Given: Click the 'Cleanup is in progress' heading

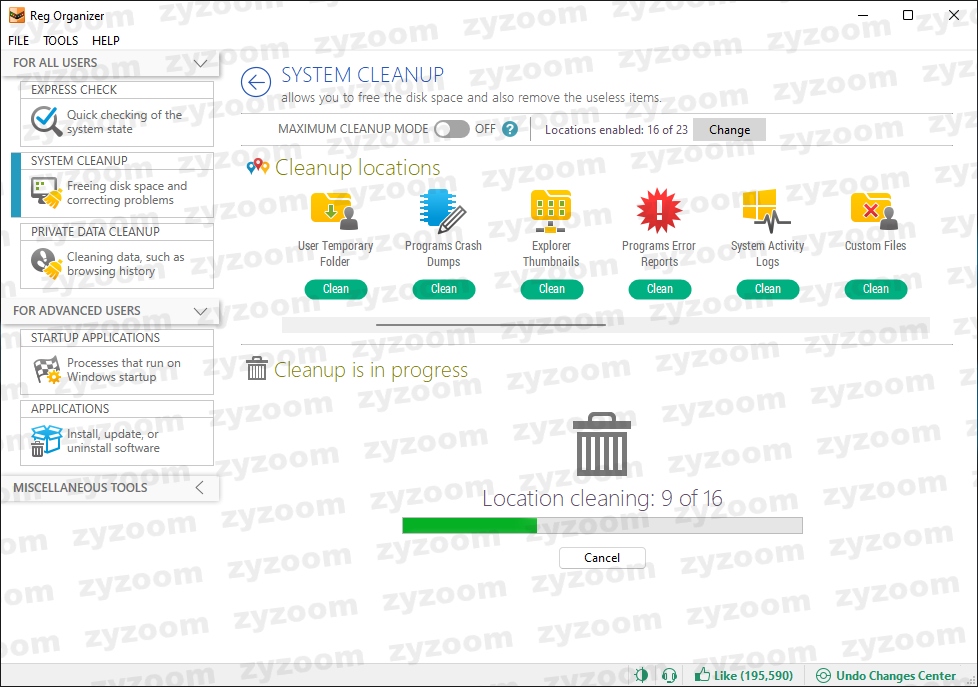Looking at the screenshot, I should pos(370,370).
